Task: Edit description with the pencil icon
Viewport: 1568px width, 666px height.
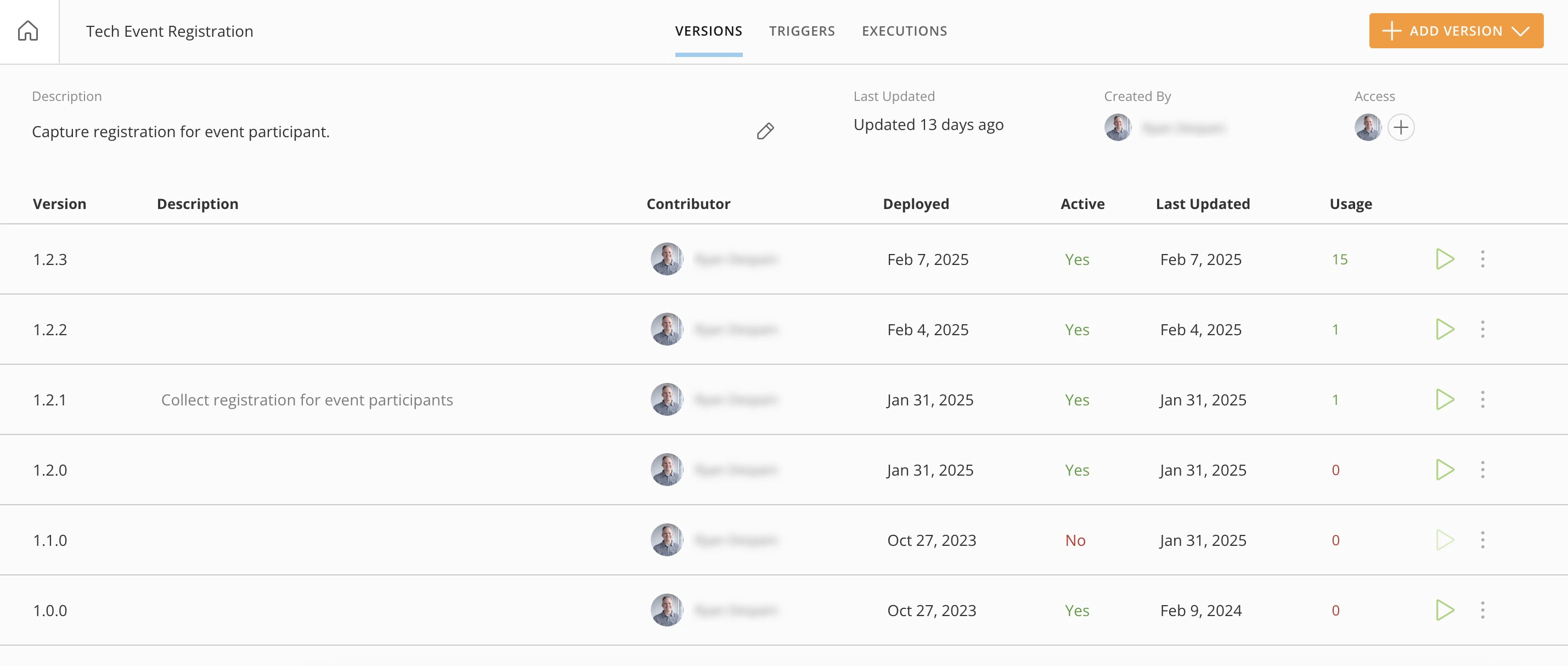Action: (765, 131)
